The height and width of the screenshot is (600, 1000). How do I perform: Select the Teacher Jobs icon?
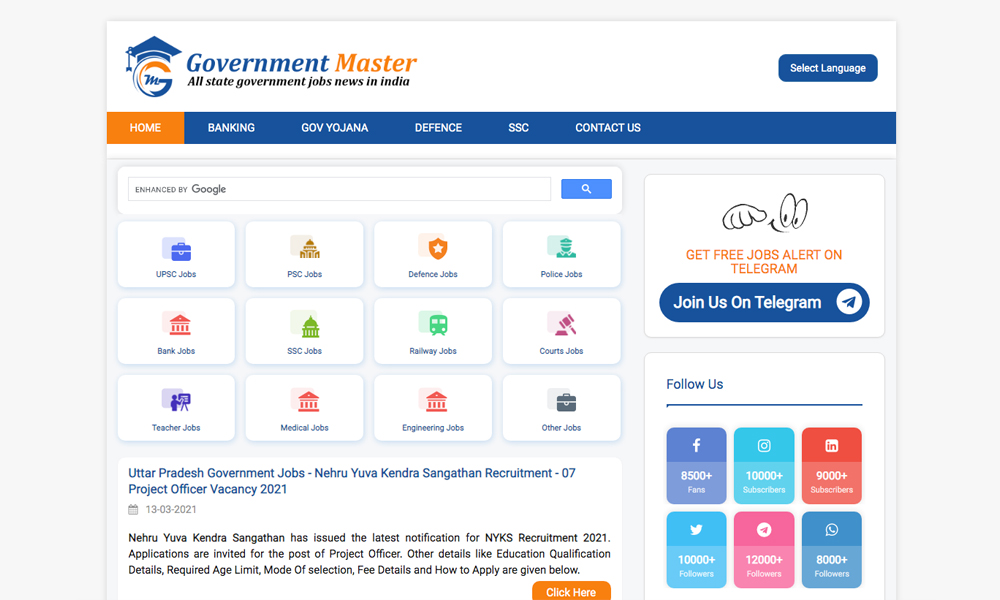[176, 402]
